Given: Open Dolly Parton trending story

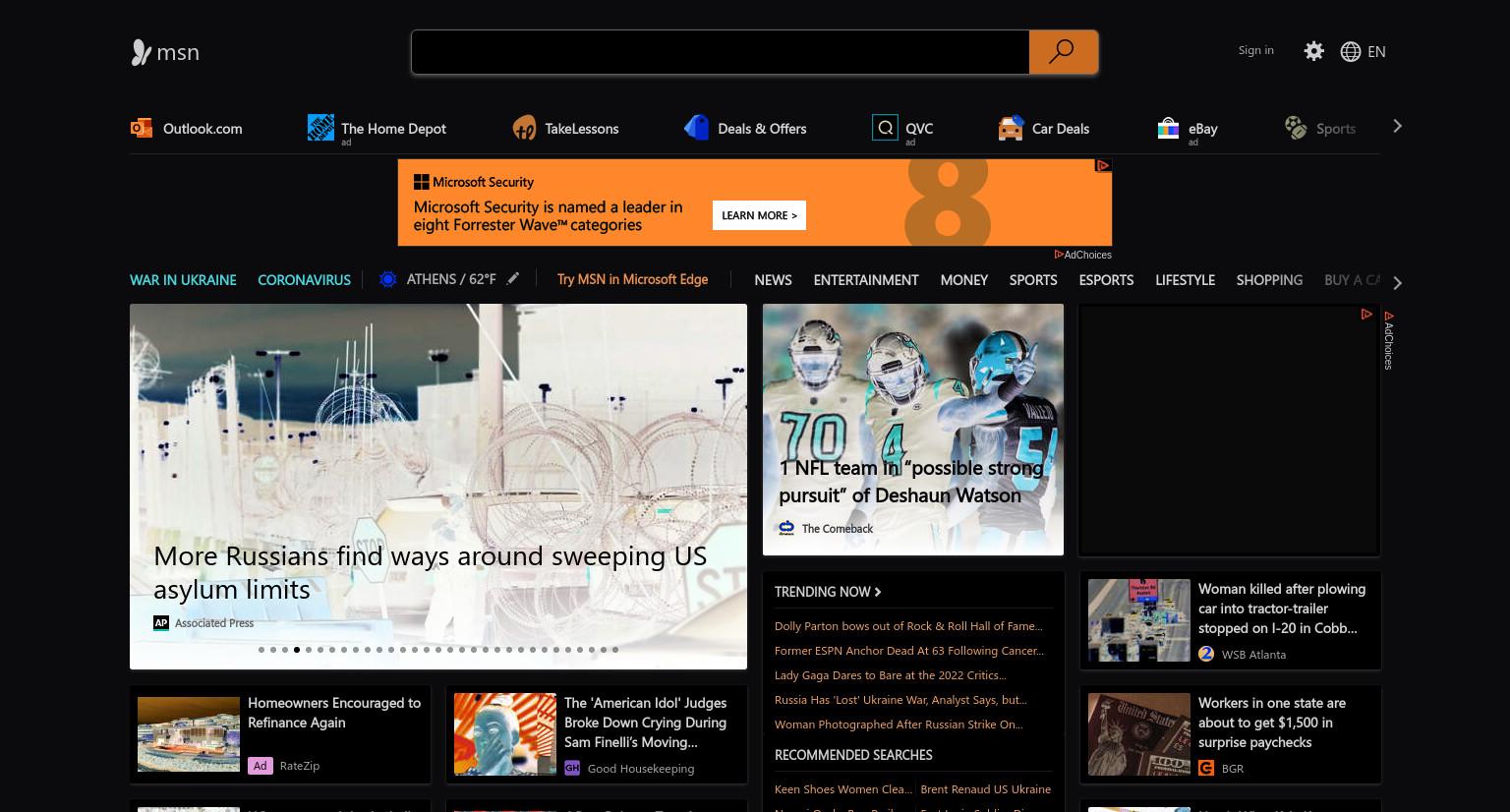Looking at the screenshot, I should [908, 626].
